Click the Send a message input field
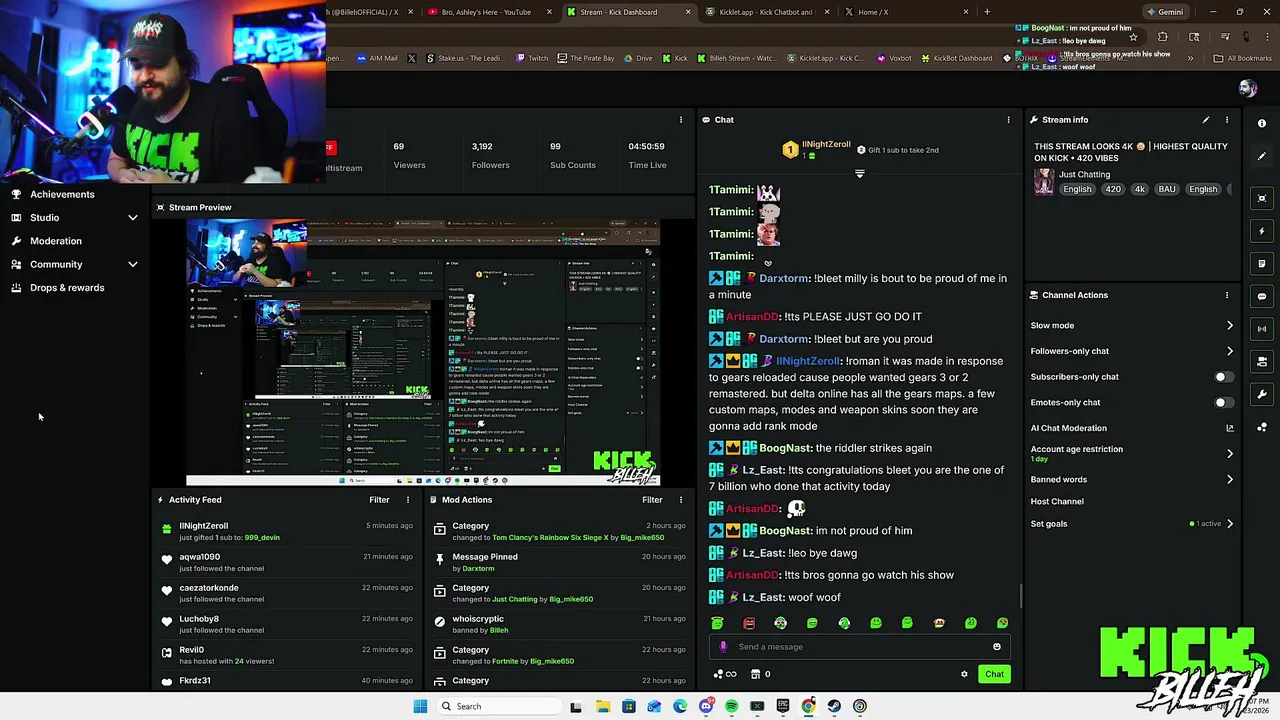 pos(860,647)
